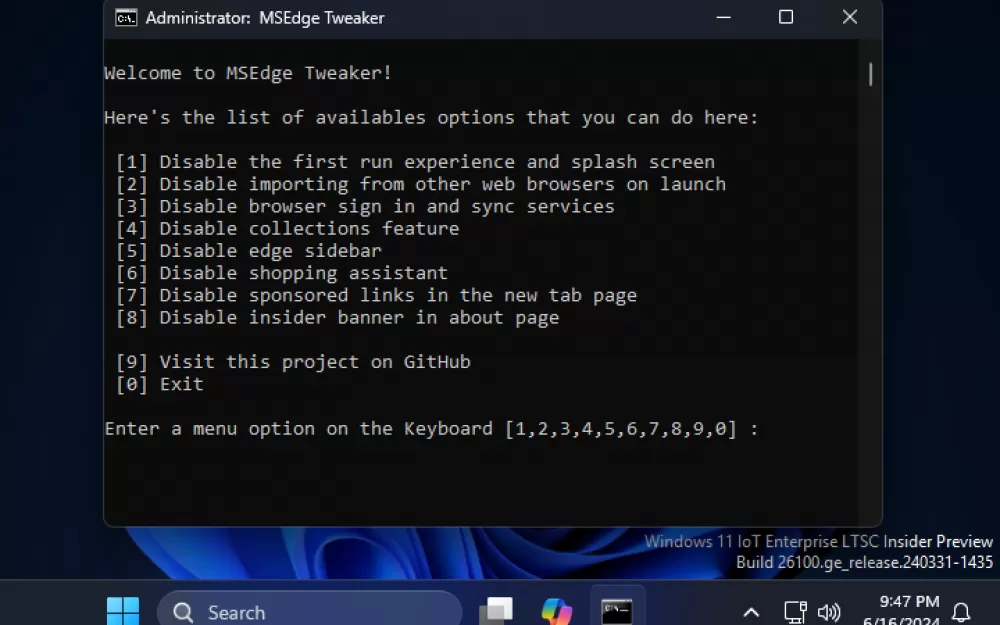Image resolution: width=1000 pixels, height=625 pixels.
Task: Click option [7] Disable sponsored links
Action: coord(376,296)
